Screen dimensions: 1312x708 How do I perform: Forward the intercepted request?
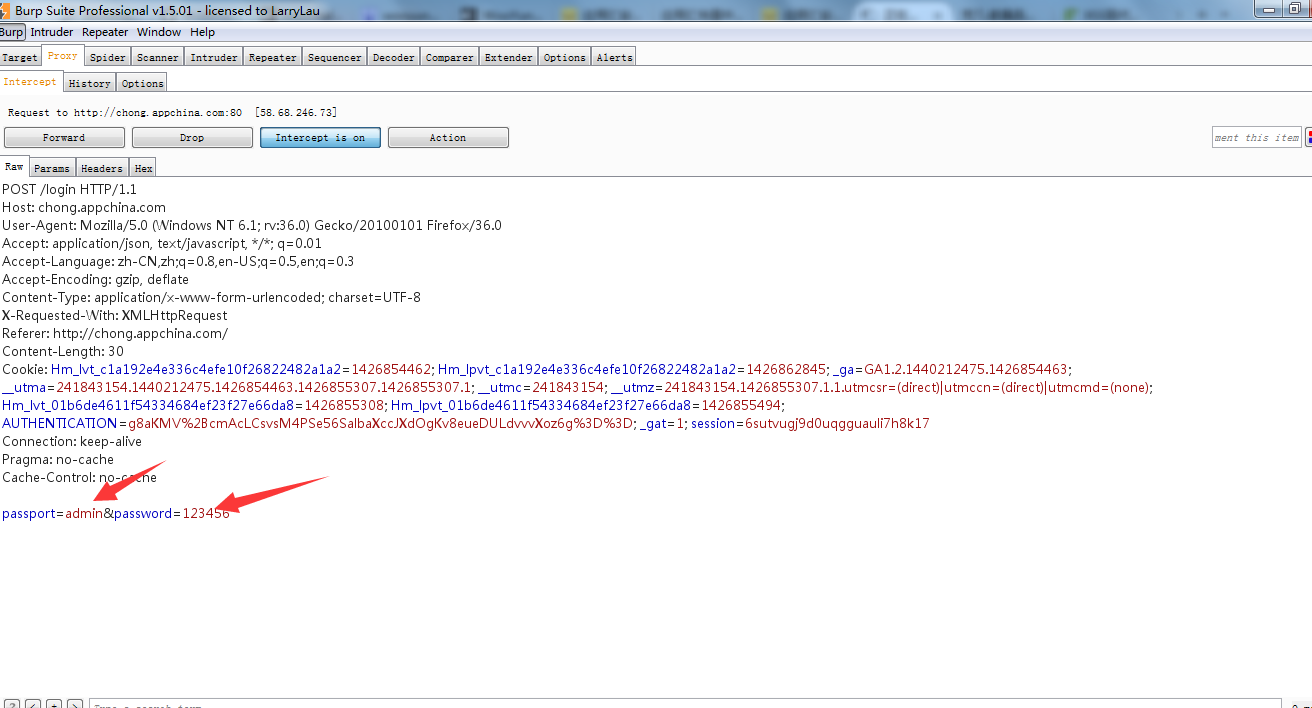point(64,137)
